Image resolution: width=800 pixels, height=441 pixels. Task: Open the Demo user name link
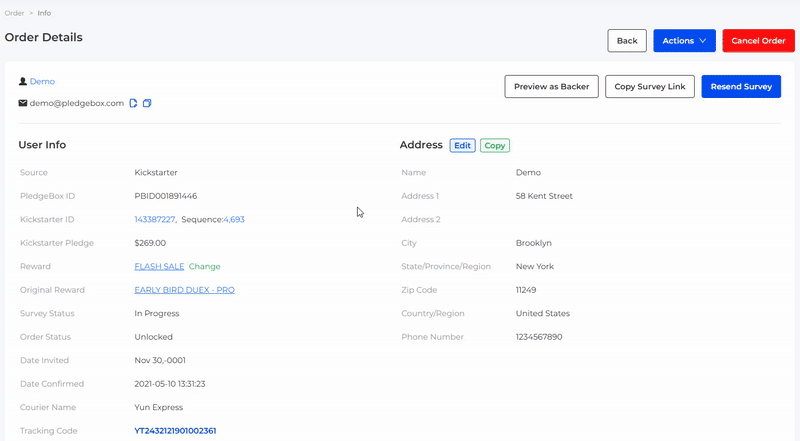[42, 82]
